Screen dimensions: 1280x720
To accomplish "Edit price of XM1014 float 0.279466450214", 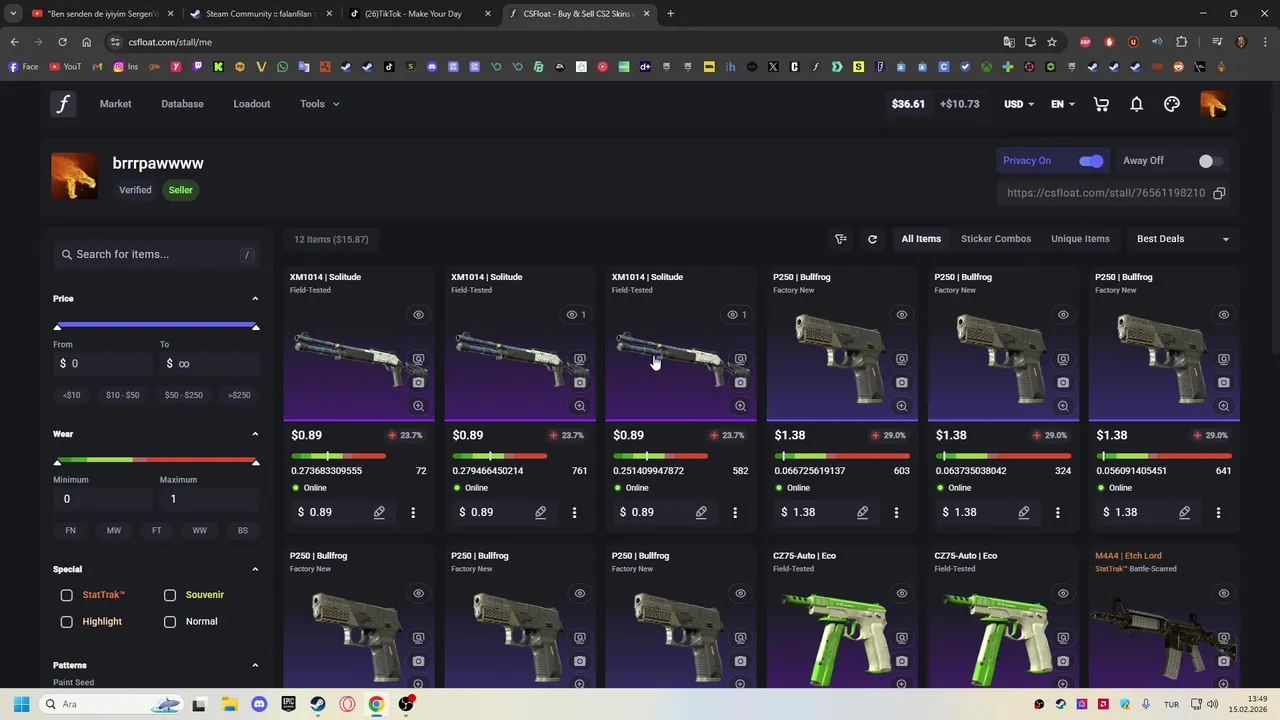I will coord(540,512).
